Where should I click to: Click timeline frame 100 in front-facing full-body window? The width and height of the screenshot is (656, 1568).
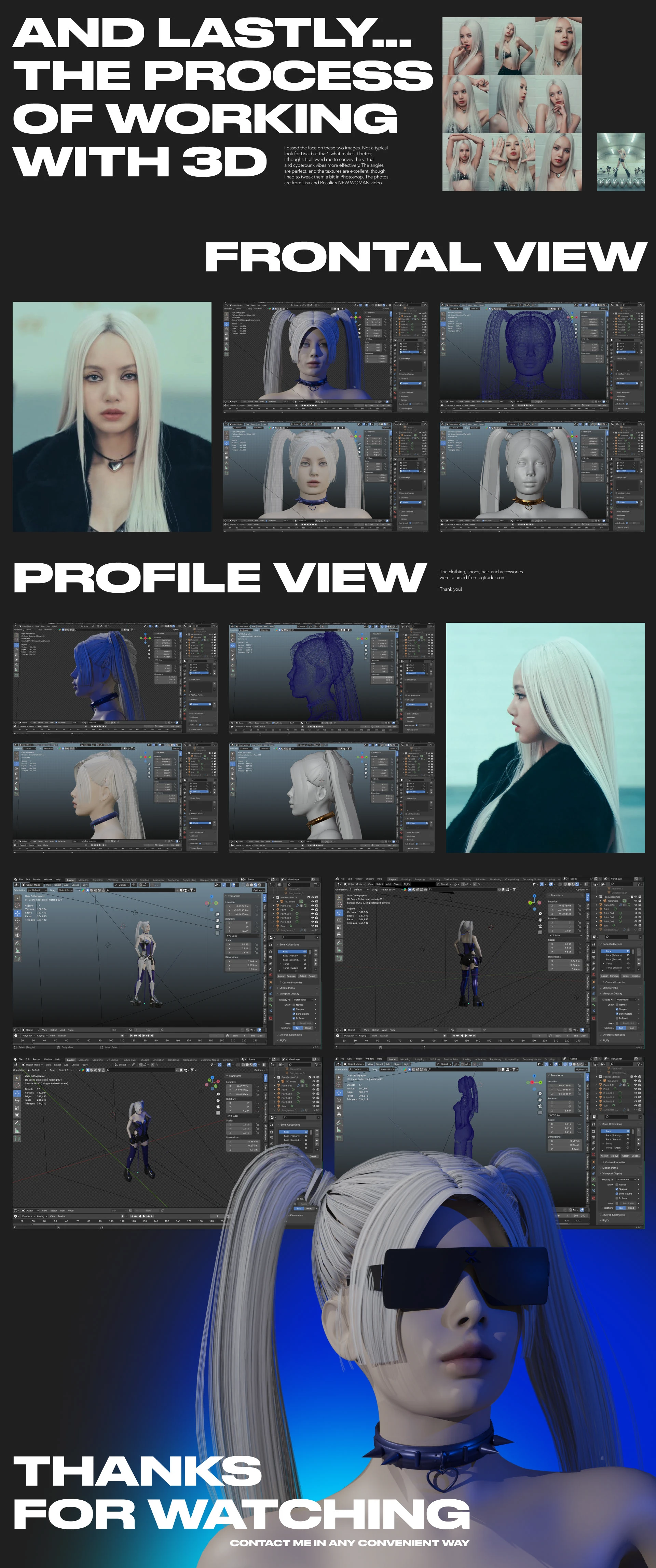pyautogui.click(x=111, y=1041)
